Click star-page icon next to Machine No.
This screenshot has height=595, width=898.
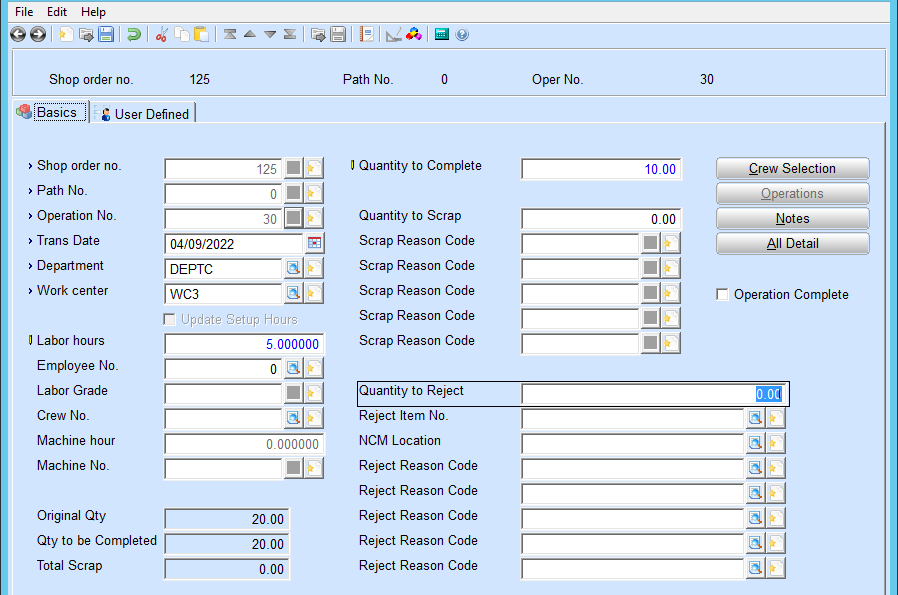click(313, 468)
